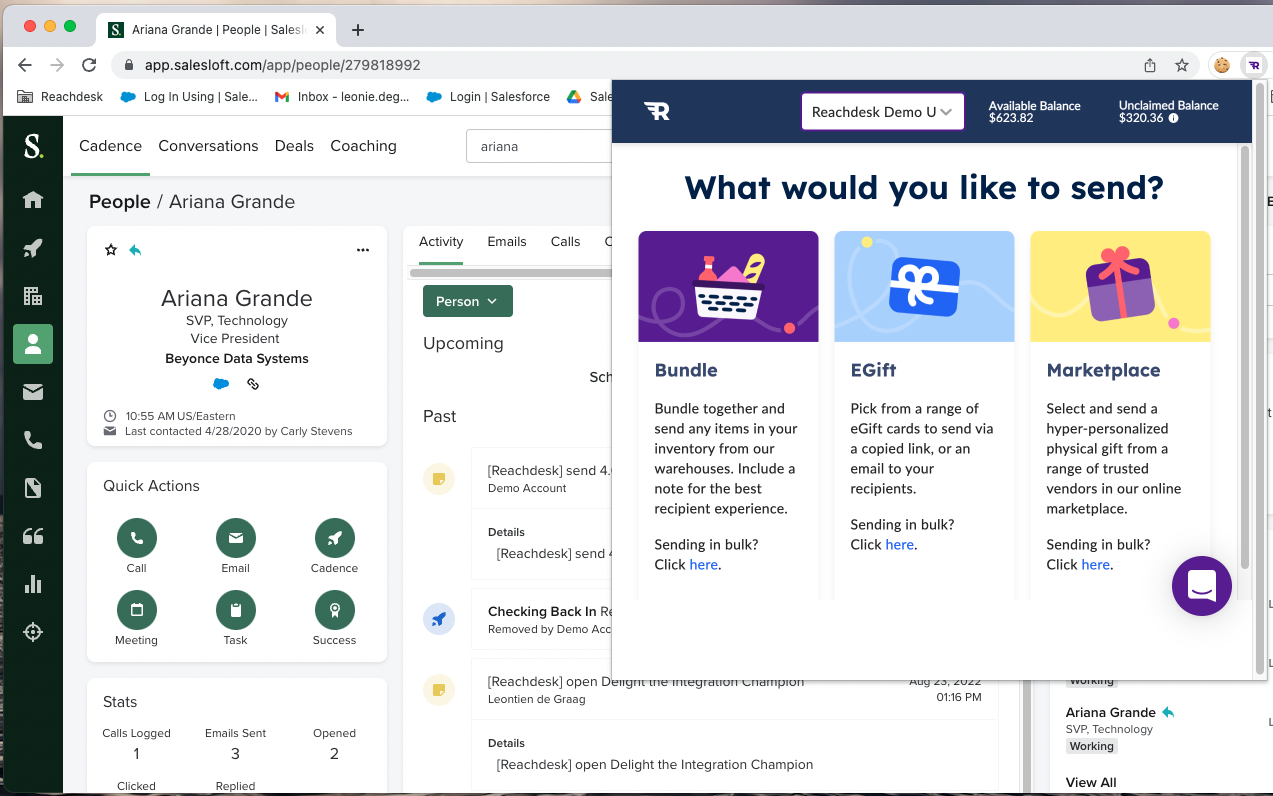1273x796 pixels.
Task: Switch to the Emails tab
Action: pyautogui.click(x=506, y=241)
